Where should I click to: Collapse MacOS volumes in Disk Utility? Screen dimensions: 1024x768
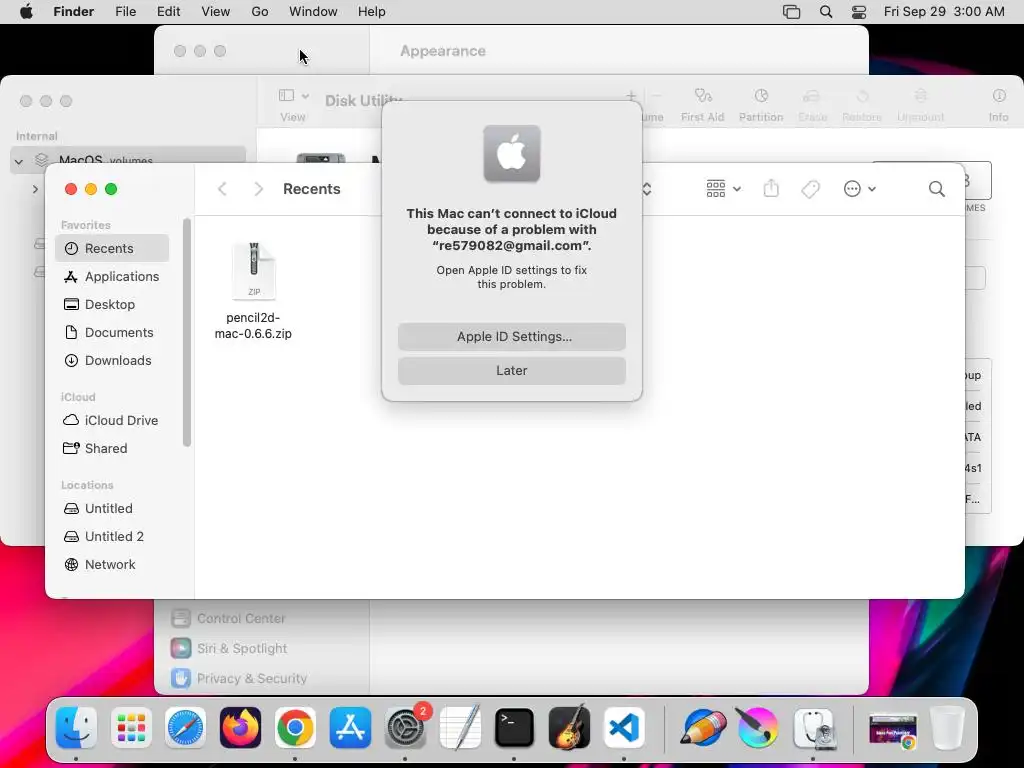click(19, 161)
